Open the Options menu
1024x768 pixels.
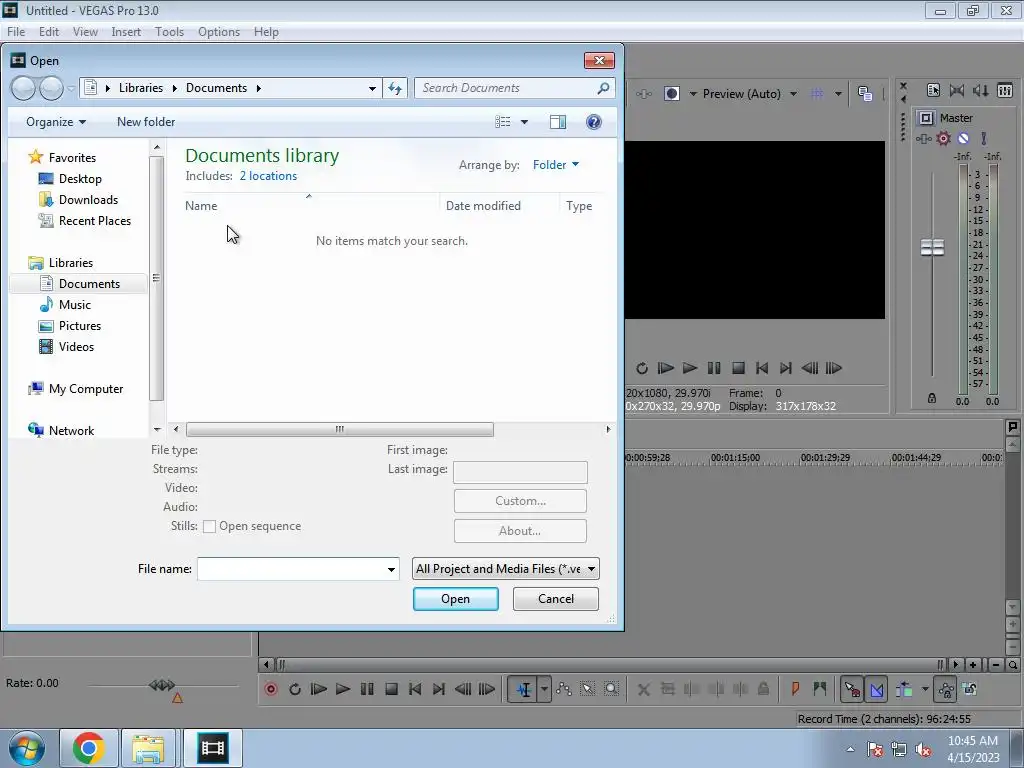pyautogui.click(x=219, y=32)
